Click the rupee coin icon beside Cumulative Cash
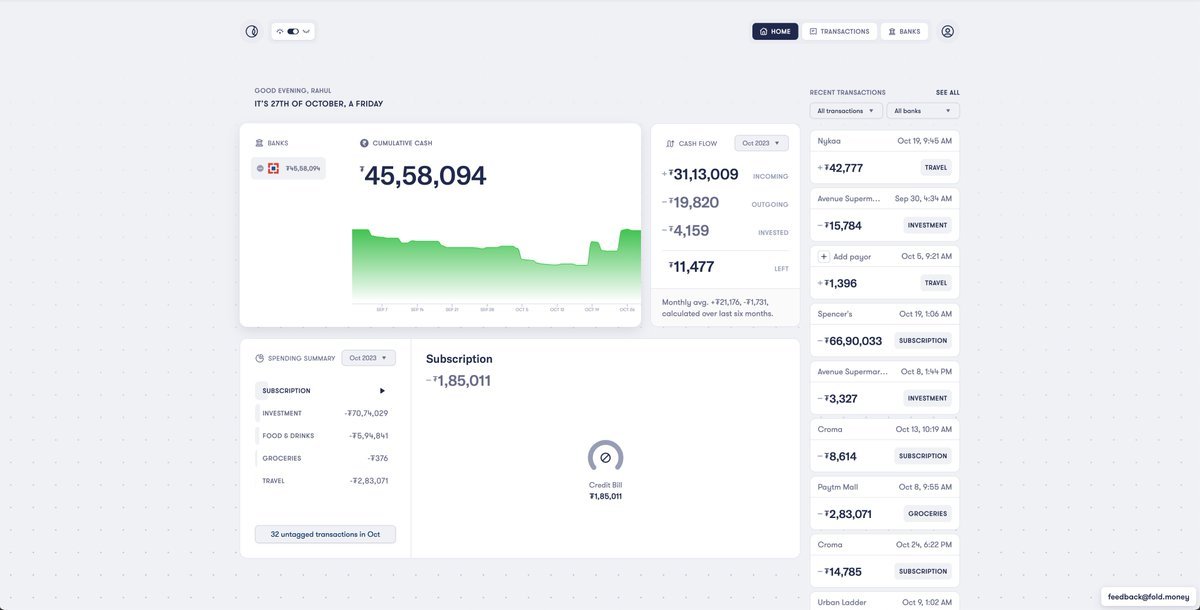The width and height of the screenshot is (1200, 610). [364, 143]
